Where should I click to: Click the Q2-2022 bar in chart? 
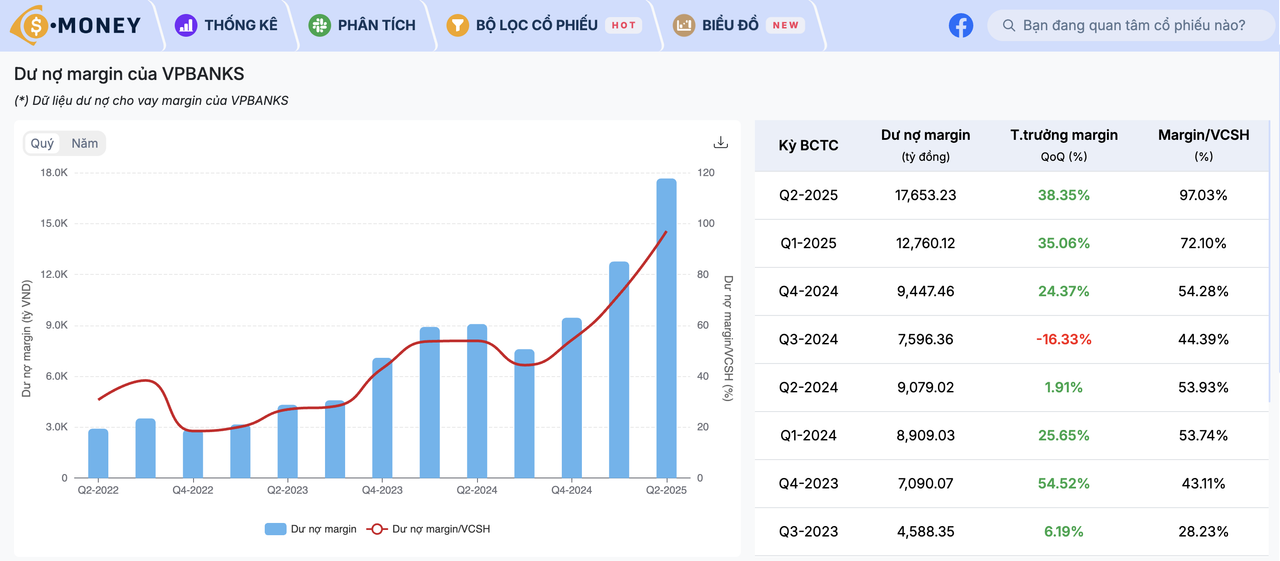(98, 453)
